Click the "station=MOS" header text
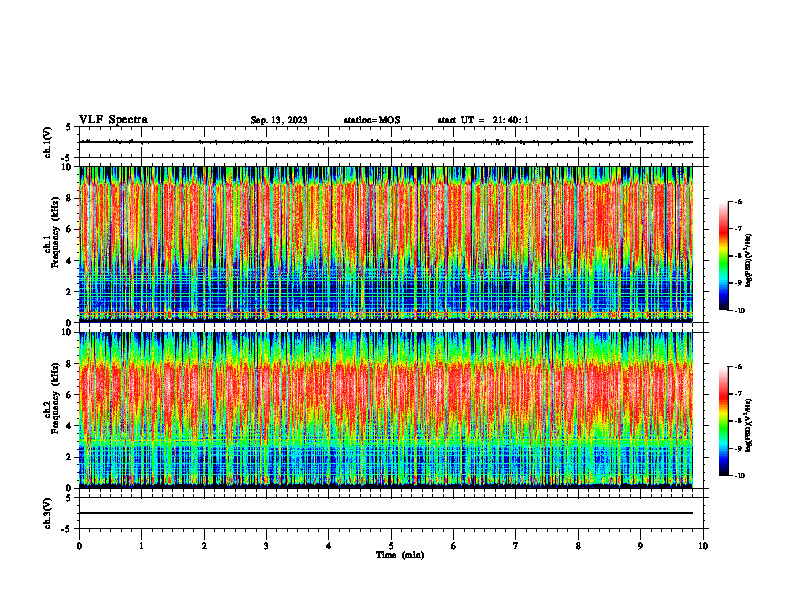This screenshot has width=792, height=612. 372,120
